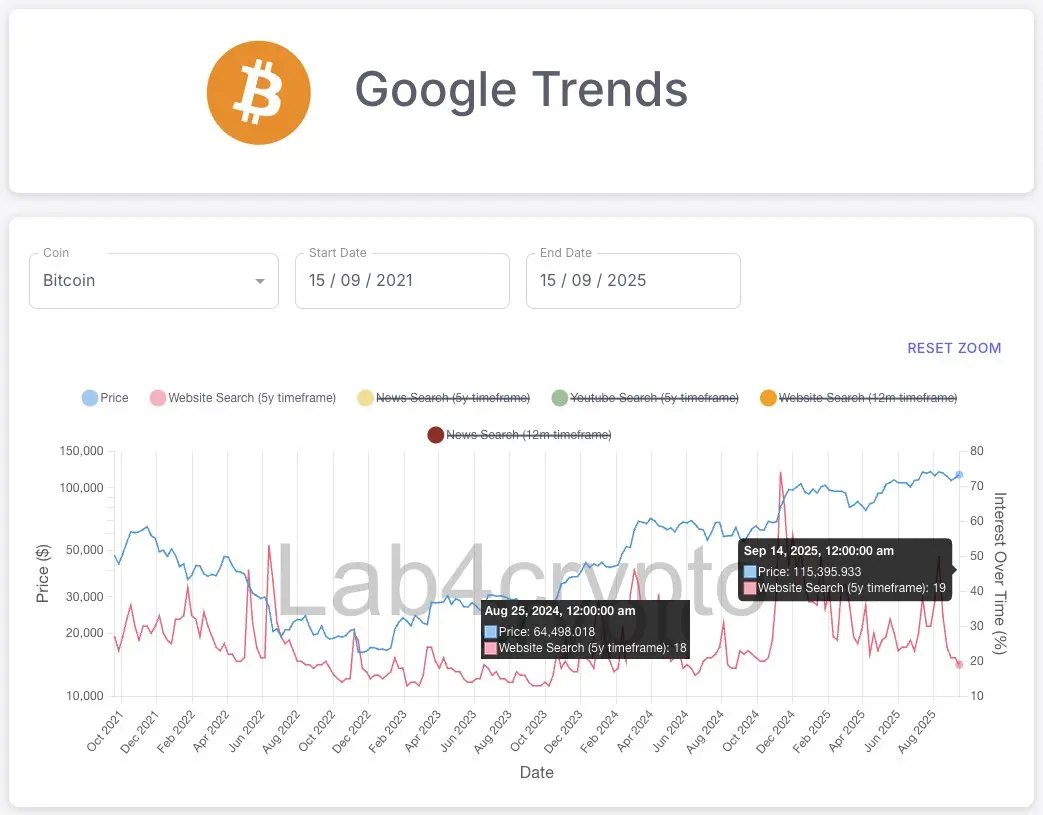Toggle the Price legend circle
1043x815 pixels.
(x=90, y=398)
